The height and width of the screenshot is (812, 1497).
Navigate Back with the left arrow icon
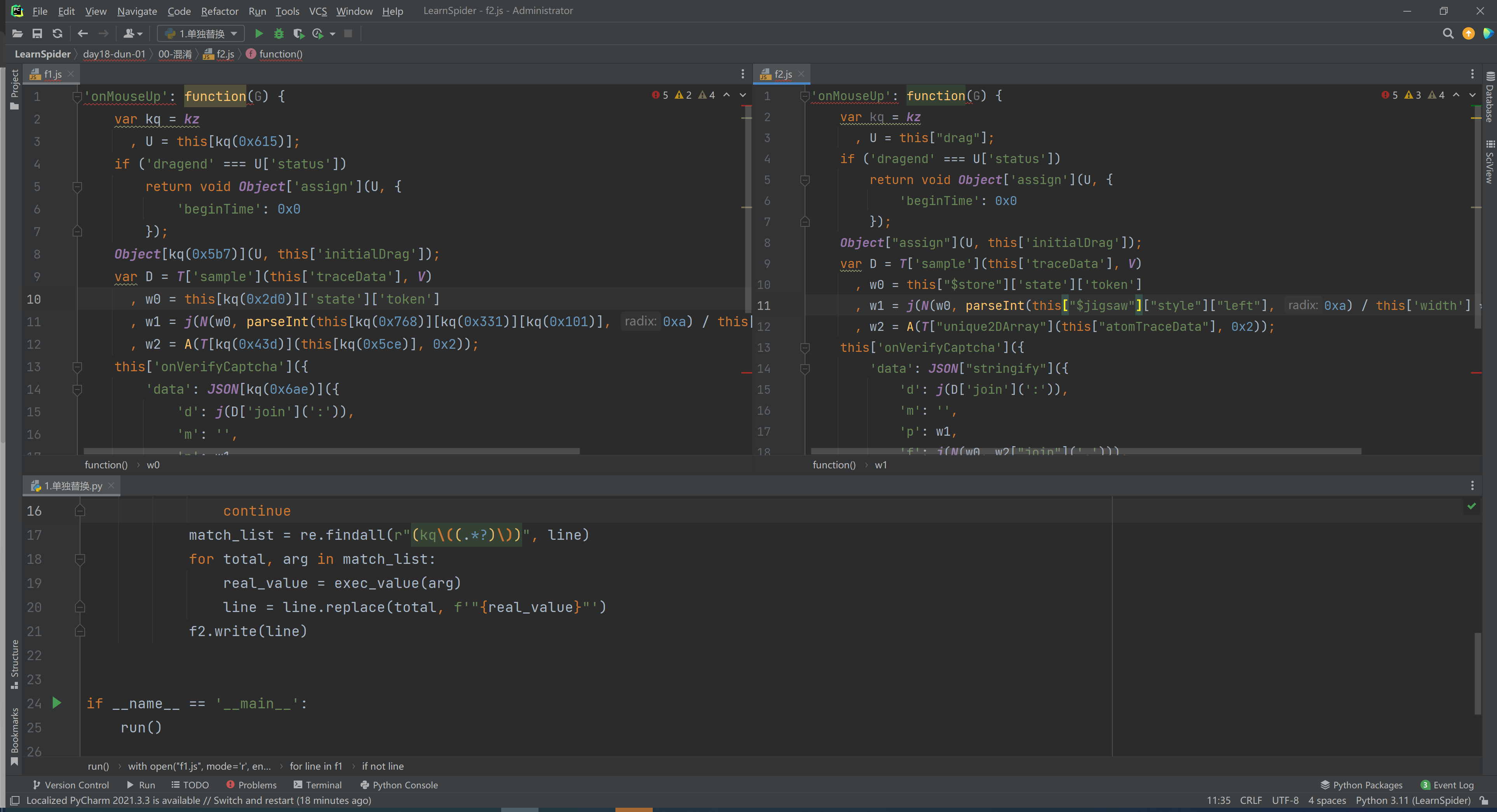click(82, 34)
